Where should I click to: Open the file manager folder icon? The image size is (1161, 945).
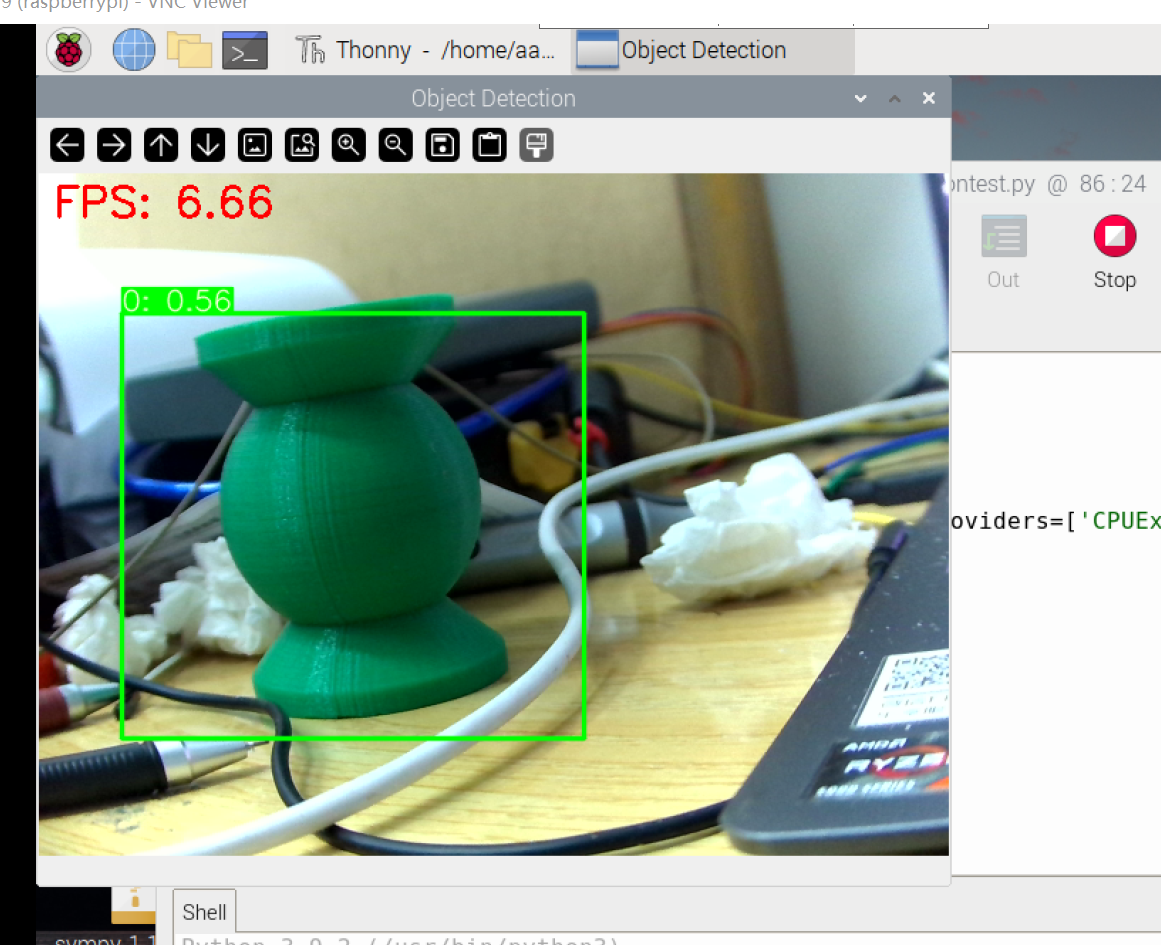coord(189,50)
